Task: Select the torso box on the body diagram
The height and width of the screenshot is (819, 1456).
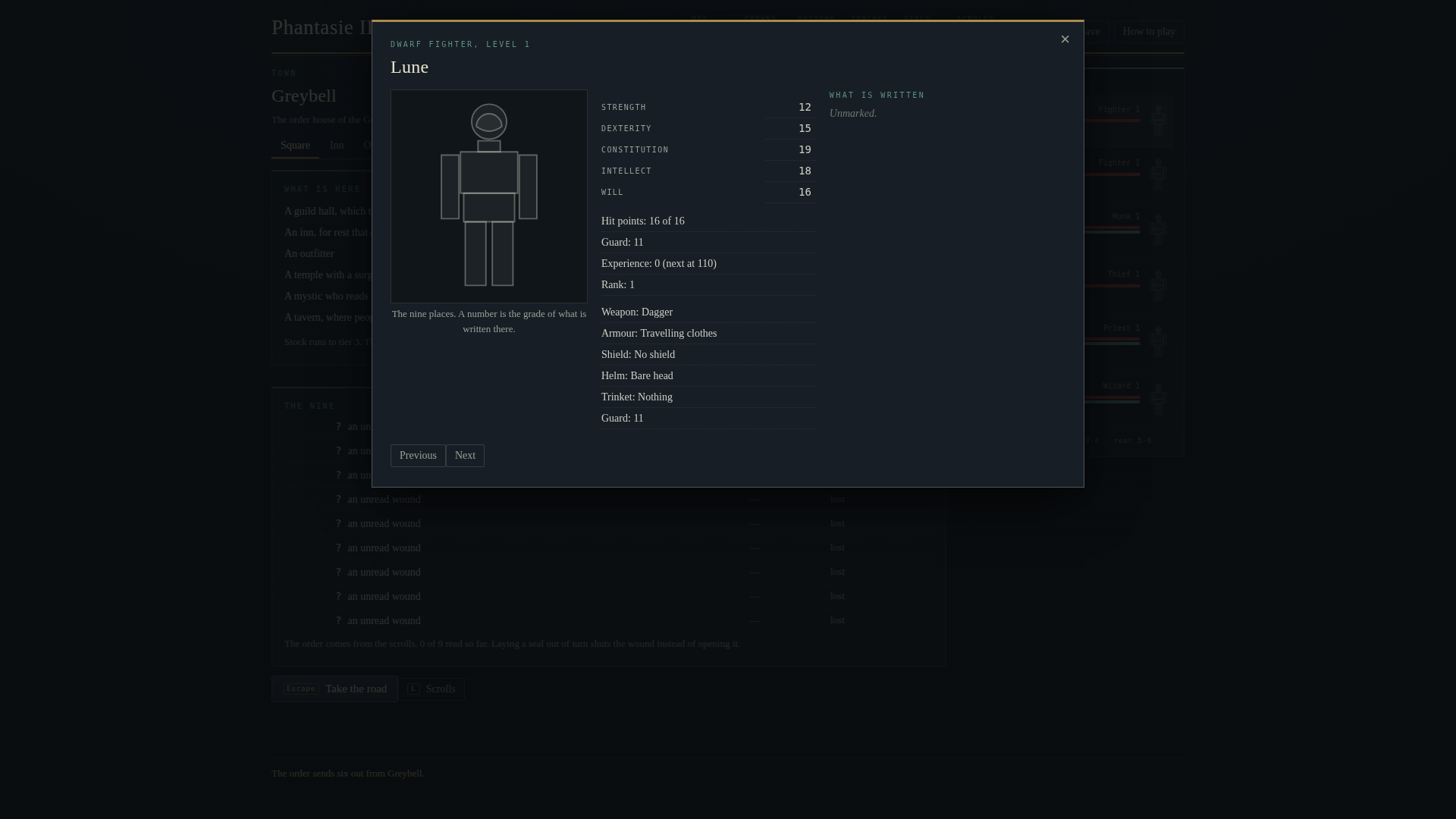Action: click(x=489, y=173)
